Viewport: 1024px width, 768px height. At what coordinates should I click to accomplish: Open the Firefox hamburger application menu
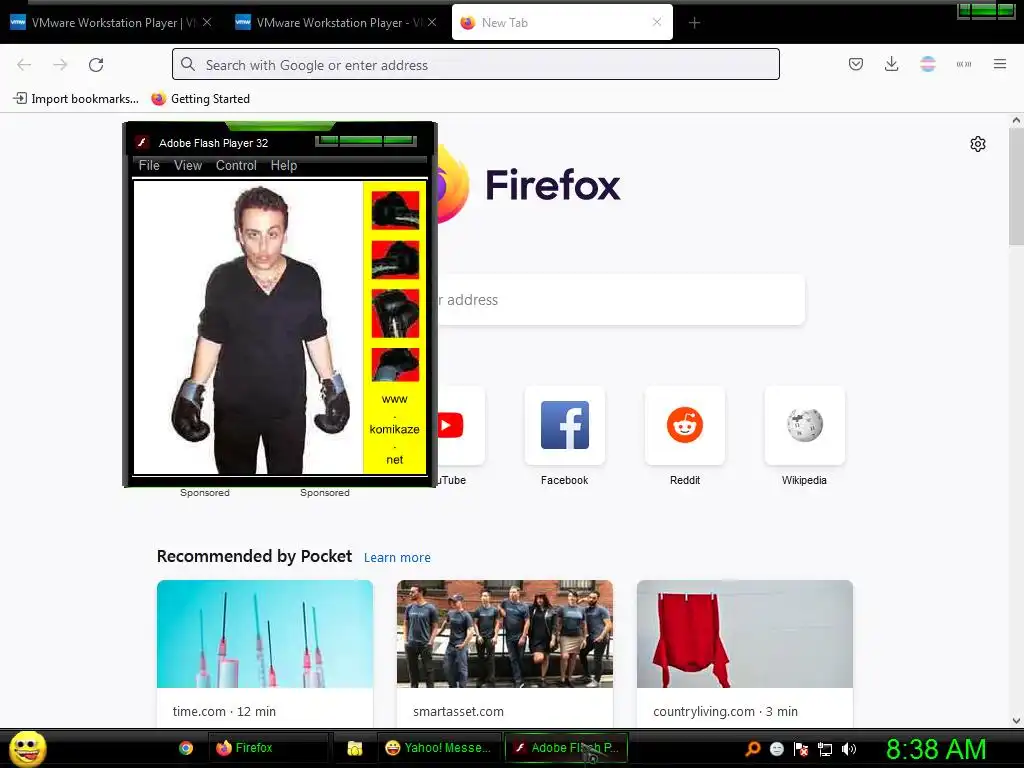click(x=1000, y=64)
